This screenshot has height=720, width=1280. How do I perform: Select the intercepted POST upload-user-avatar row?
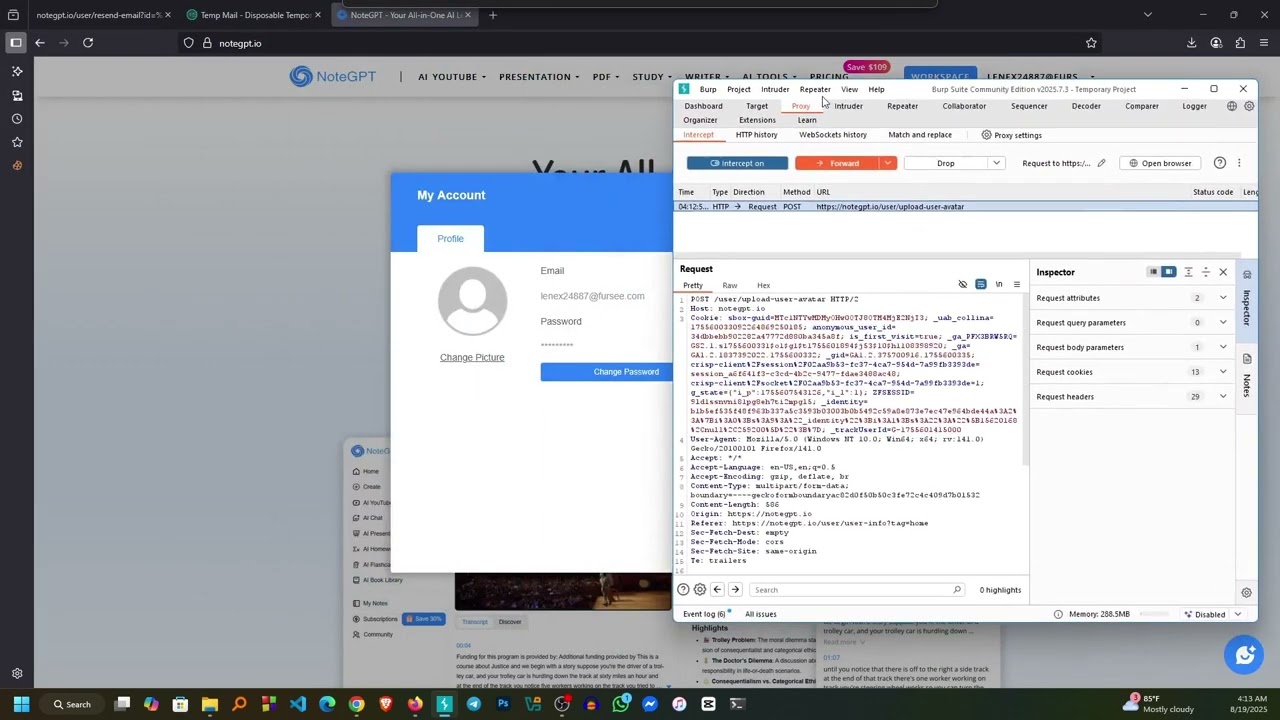[x=965, y=207]
